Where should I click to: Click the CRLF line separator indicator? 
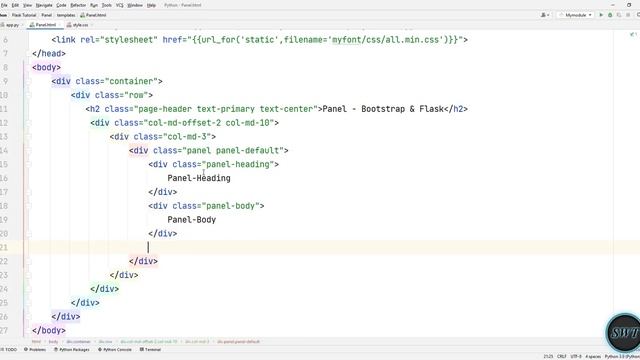(x=562, y=356)
